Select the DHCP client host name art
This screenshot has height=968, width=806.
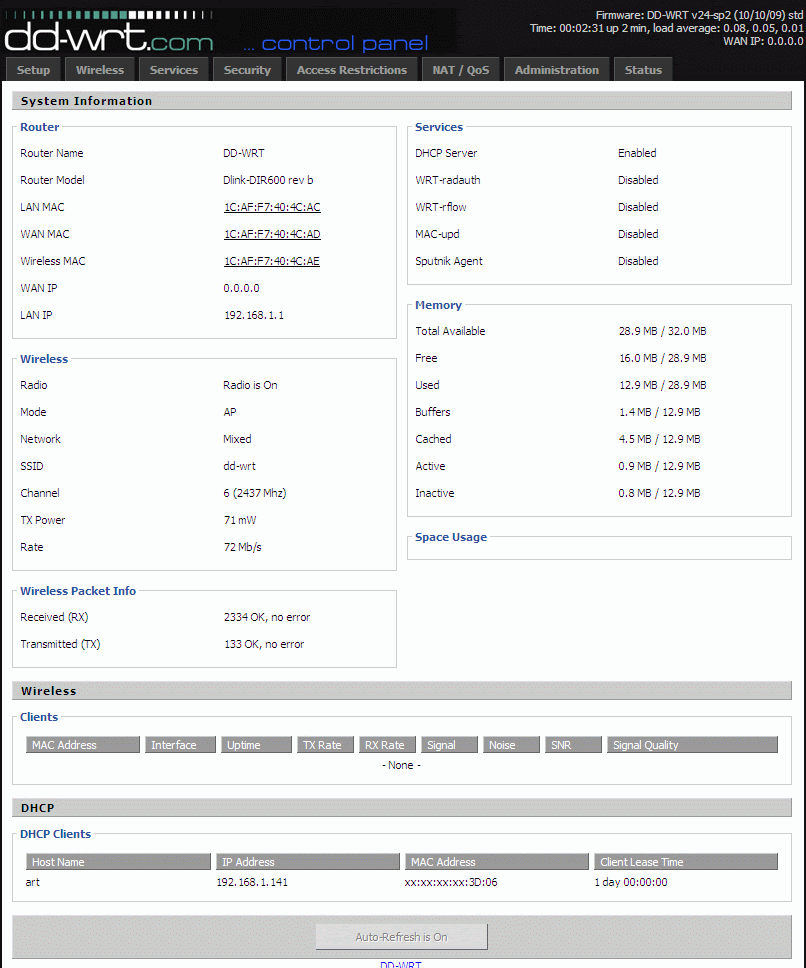point(33,882)
